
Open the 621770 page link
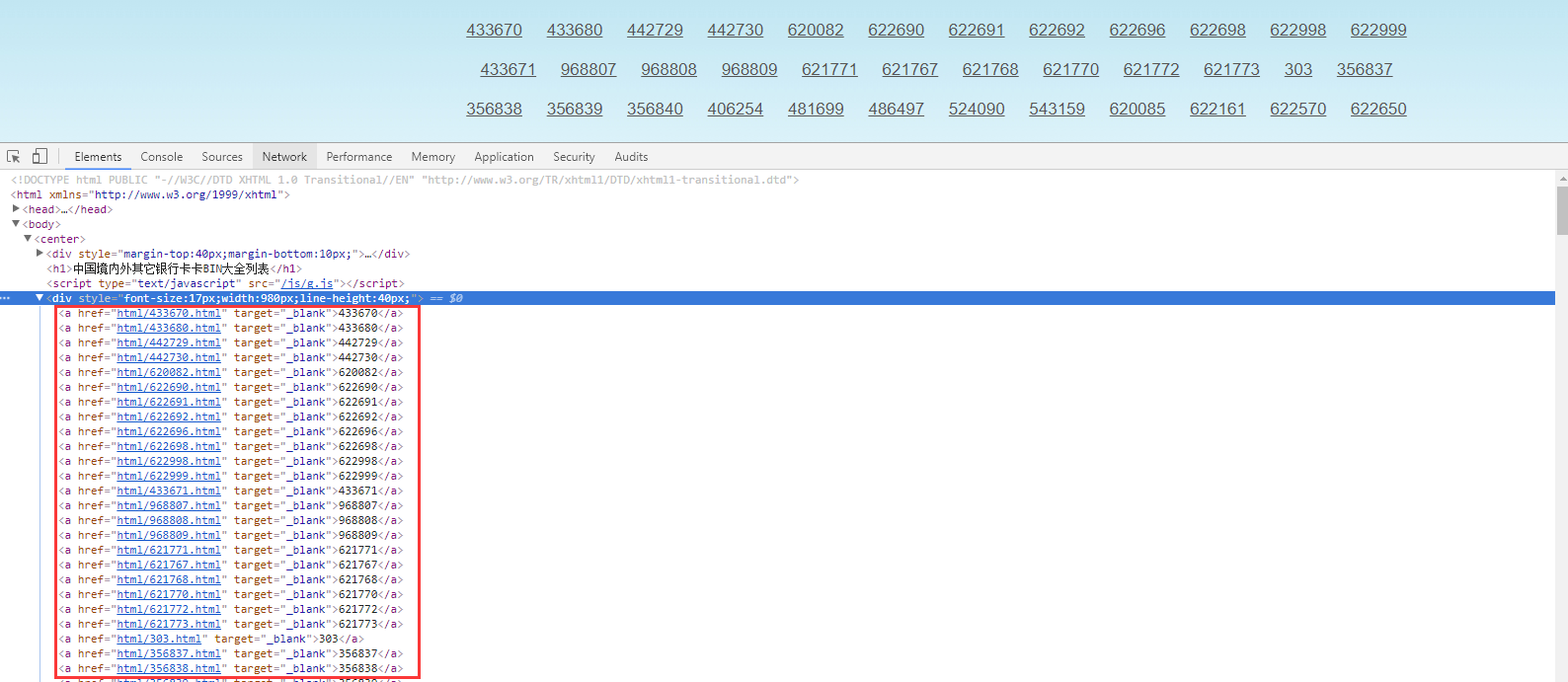1070,70
